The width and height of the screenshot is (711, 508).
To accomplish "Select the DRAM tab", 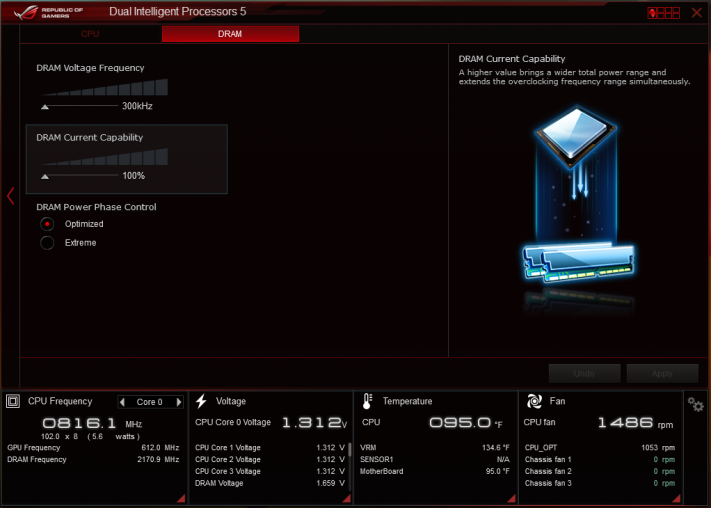I will pos(230,34).
